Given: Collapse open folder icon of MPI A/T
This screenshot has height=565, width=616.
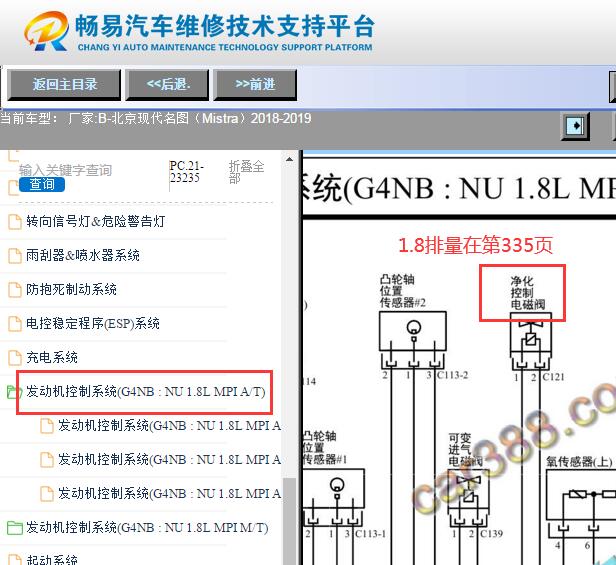Looking at the screenshot, I should (x=13, y=392).
